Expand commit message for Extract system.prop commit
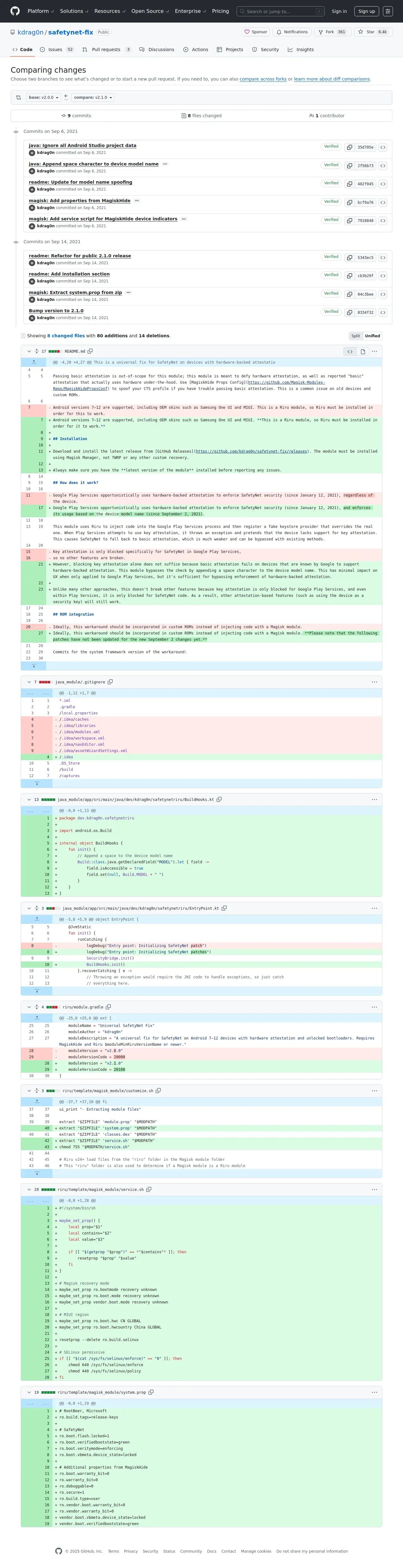 (128, 292)
